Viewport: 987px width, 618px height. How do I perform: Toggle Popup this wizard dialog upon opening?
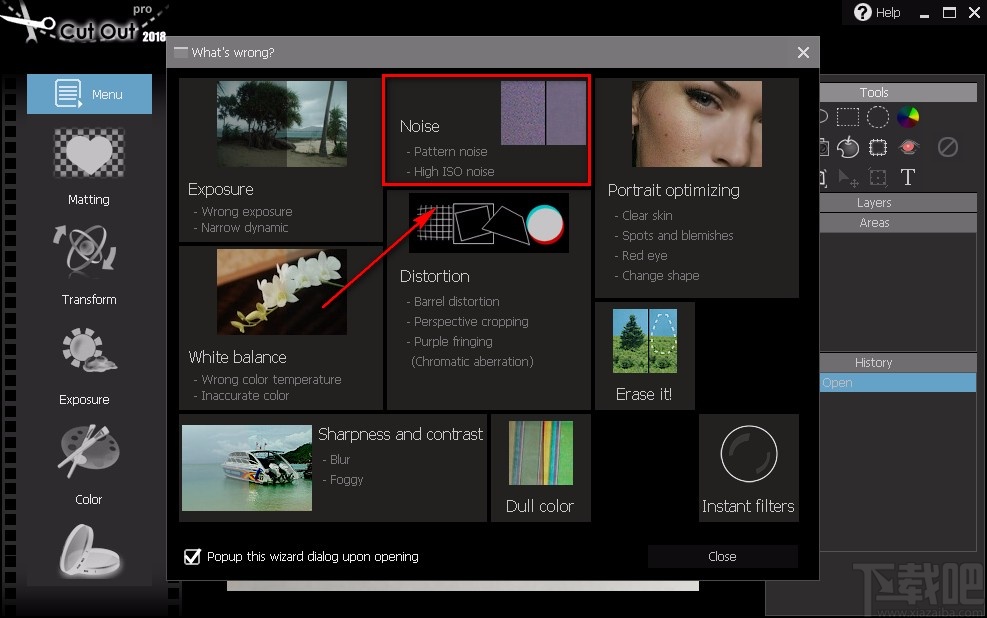[192, 556]
